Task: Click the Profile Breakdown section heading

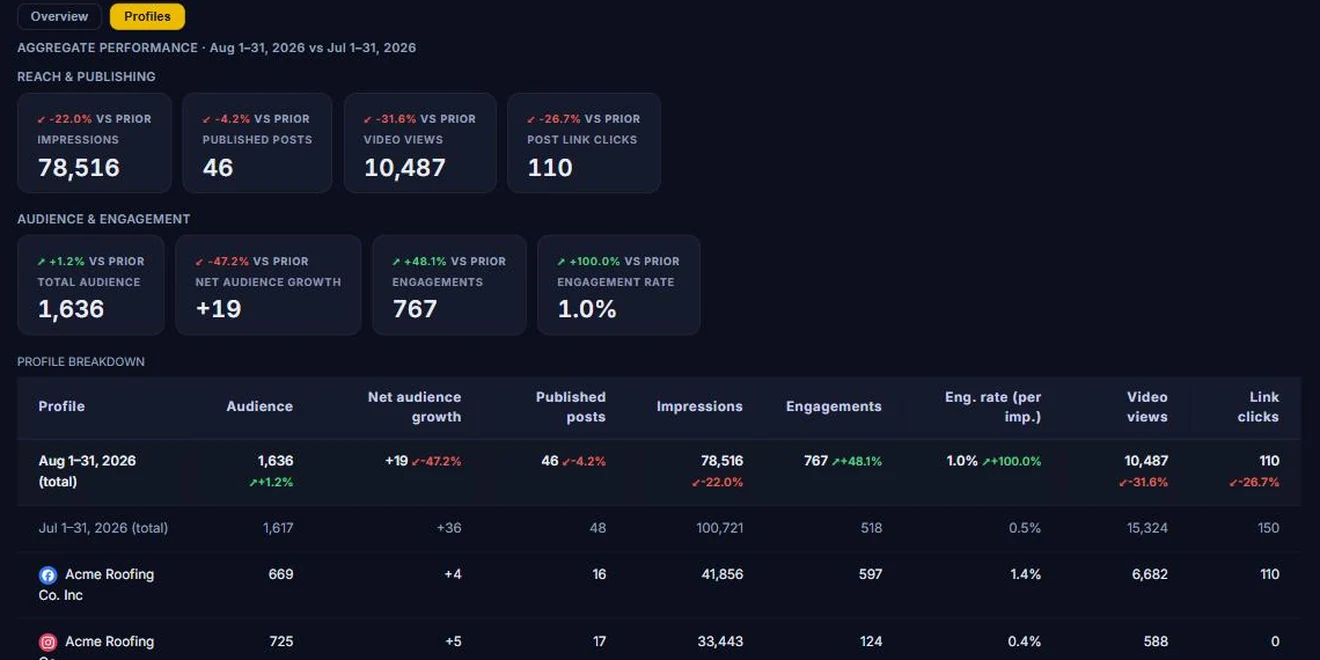Action: pyautogui.click(x=81, y=362)
